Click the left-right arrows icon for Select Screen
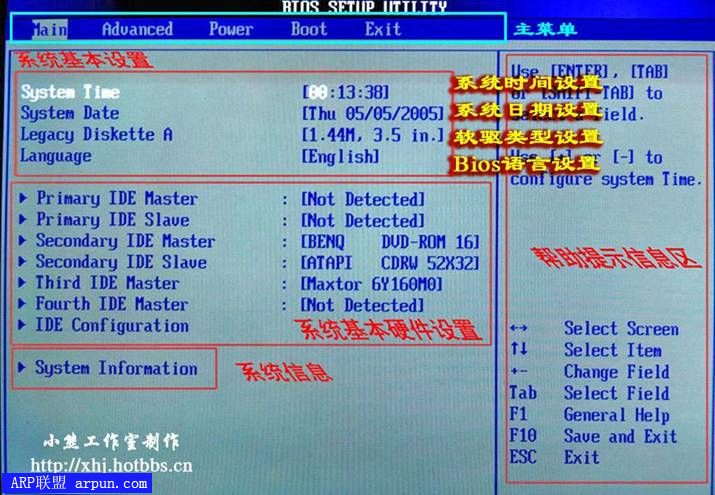 (518, 328)
